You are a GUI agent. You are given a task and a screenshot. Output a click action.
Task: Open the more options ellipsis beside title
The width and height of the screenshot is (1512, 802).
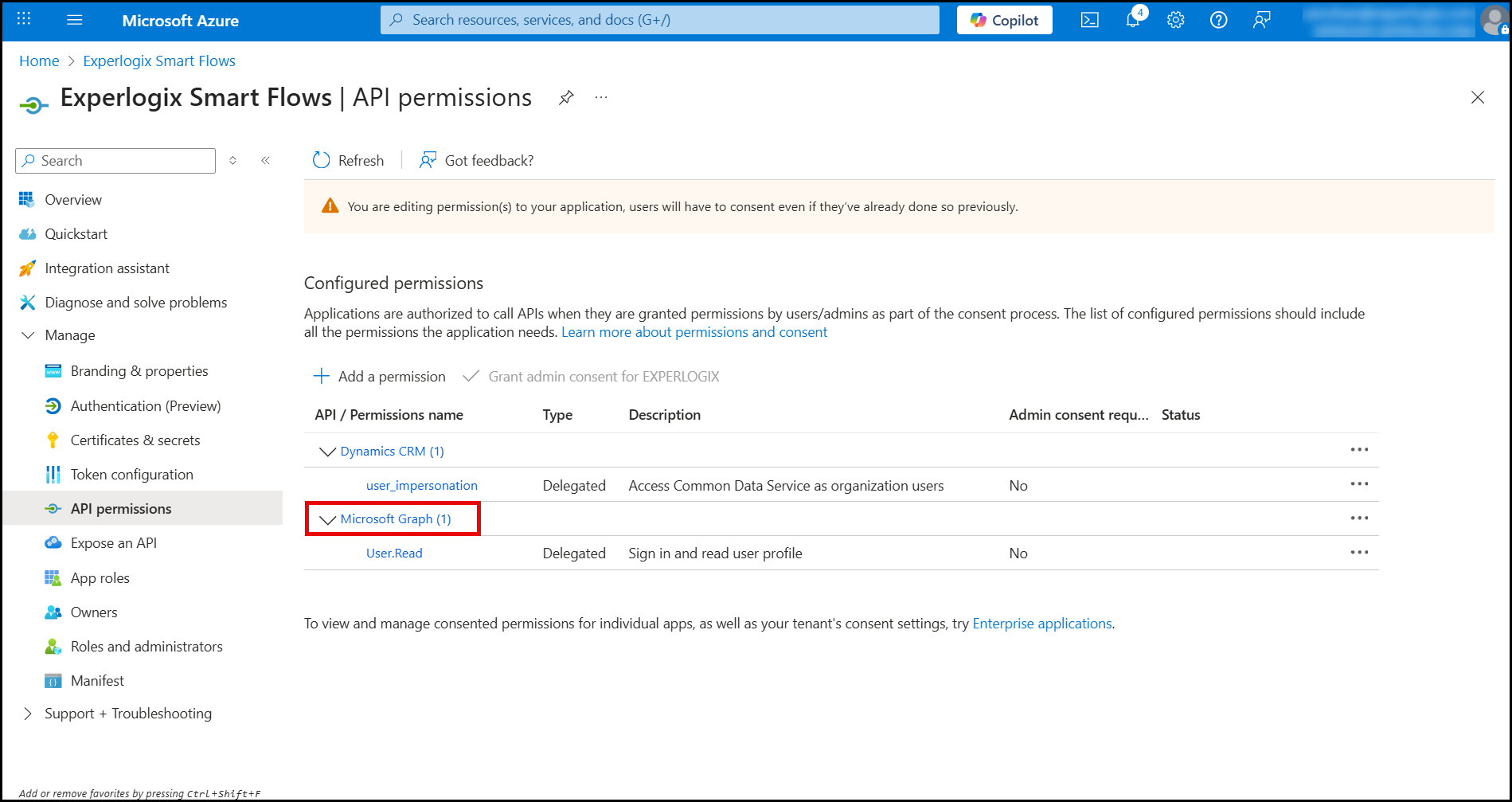pyautogui.click(x=601, y=97)
